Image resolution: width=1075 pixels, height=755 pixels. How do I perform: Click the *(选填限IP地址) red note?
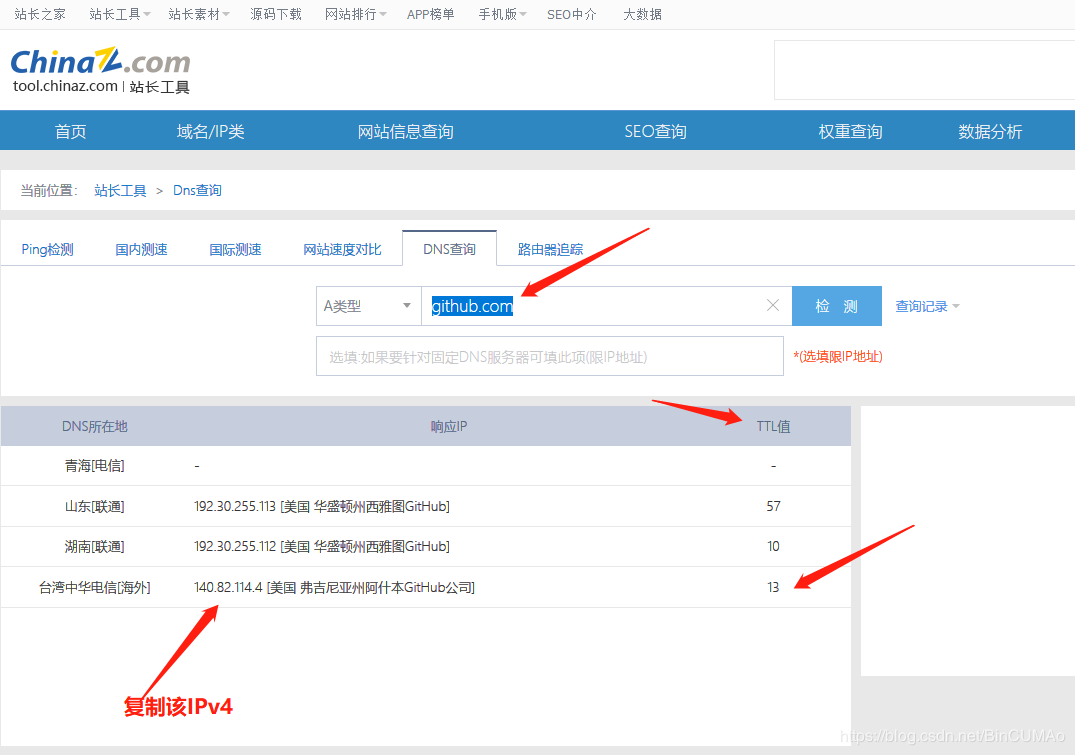click(x=838, y=356)
